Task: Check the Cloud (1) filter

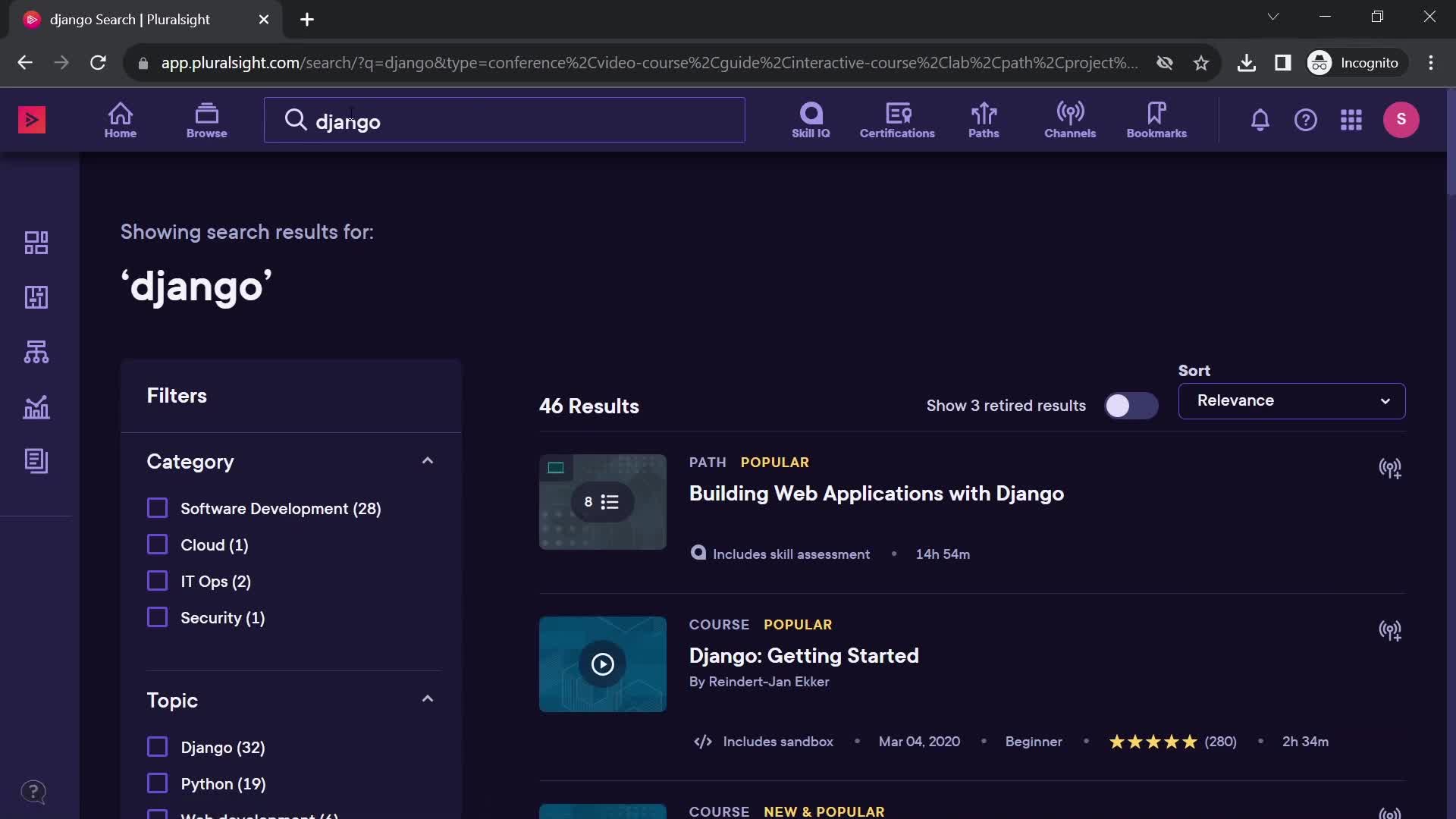Action: click(157, 544)
